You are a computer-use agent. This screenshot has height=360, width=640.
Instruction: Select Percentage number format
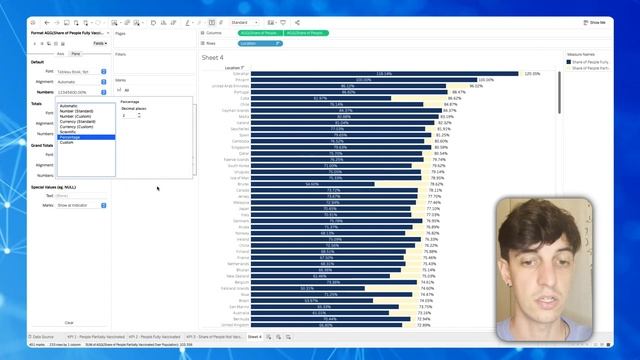[x=86, y=138]
